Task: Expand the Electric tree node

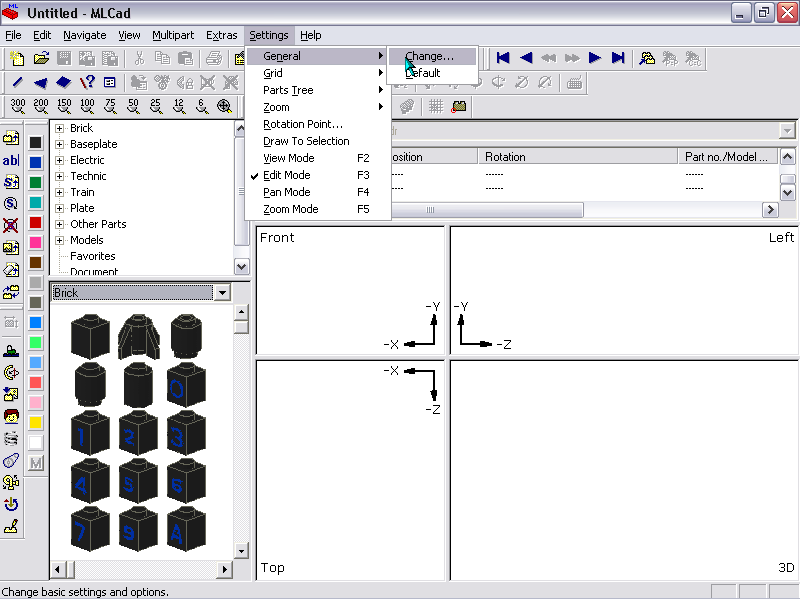Action: pyautogui.click(x=59, y=160)
